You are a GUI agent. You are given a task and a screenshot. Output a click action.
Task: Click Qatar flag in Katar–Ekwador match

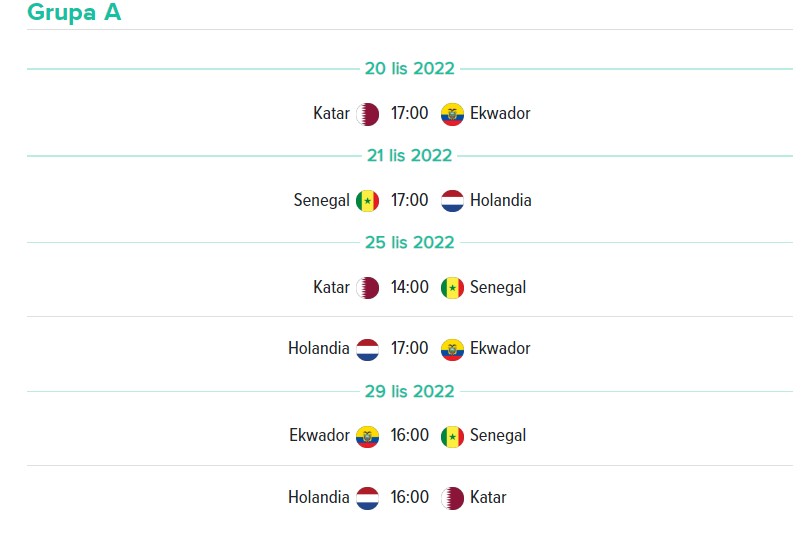367,114
